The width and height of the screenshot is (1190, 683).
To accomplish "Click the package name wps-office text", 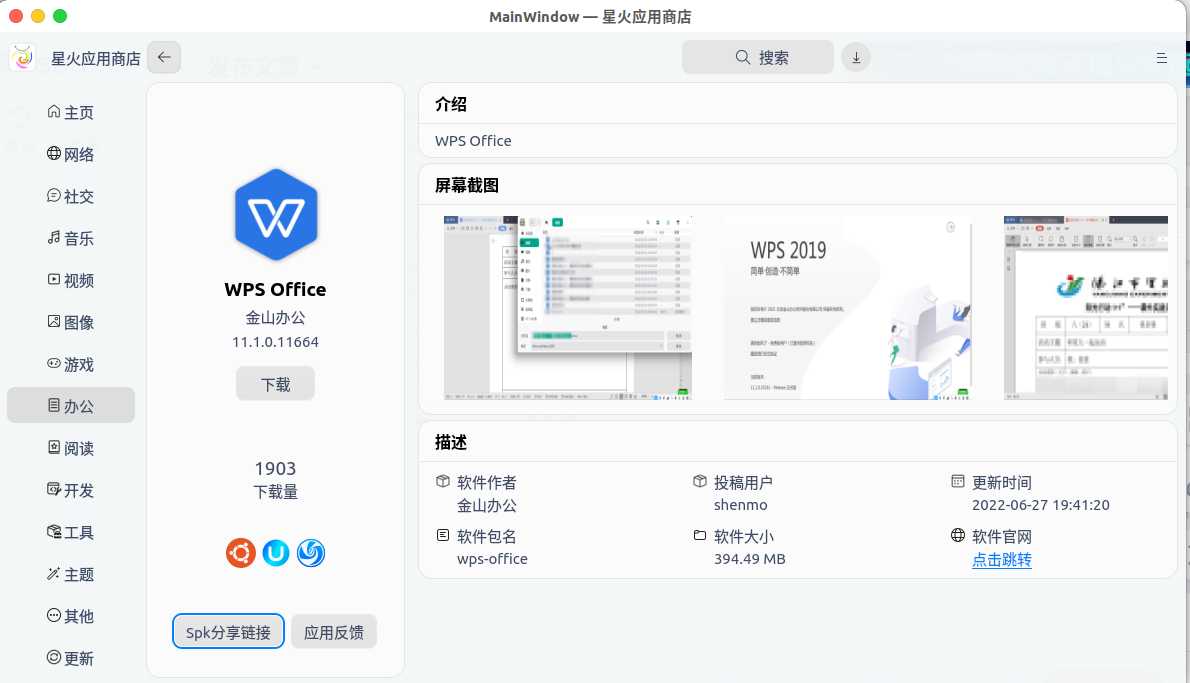I will pos(492,559).
